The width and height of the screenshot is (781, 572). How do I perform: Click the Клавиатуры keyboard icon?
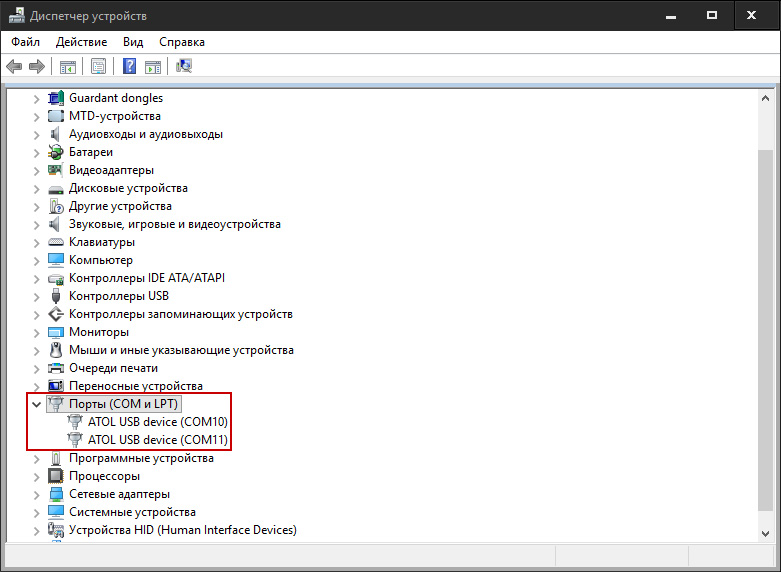[56, 242]
